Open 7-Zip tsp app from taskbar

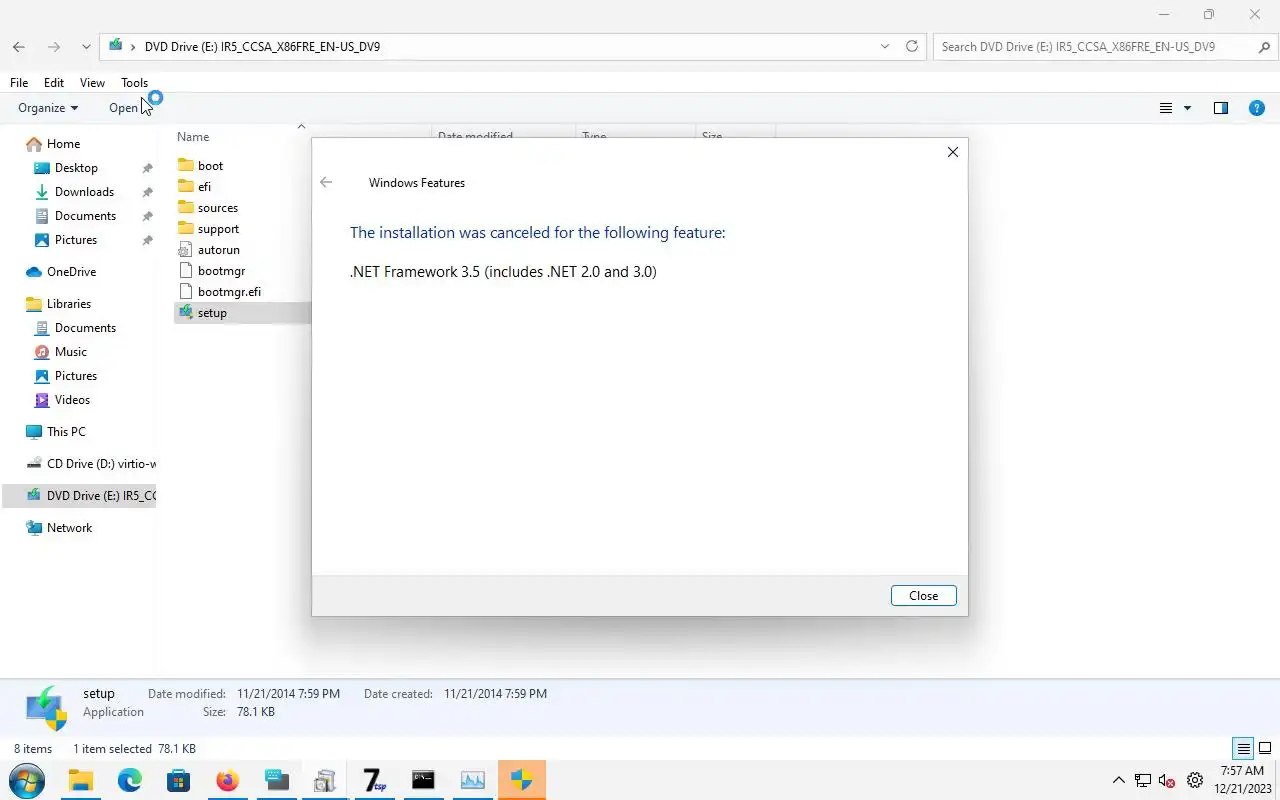[375, 780]
